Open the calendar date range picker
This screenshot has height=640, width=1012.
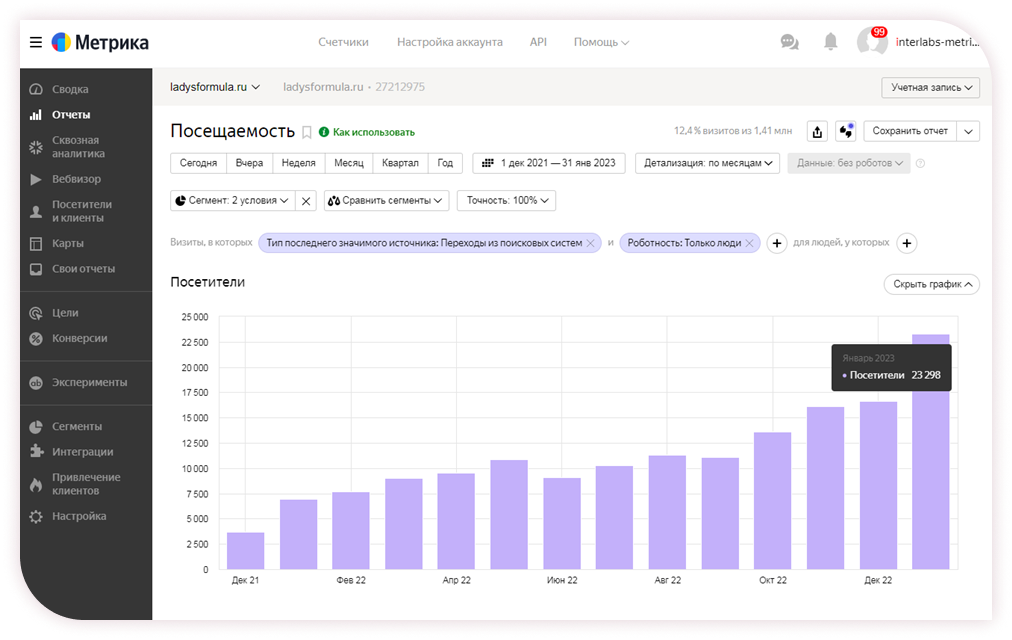(549, 163)
